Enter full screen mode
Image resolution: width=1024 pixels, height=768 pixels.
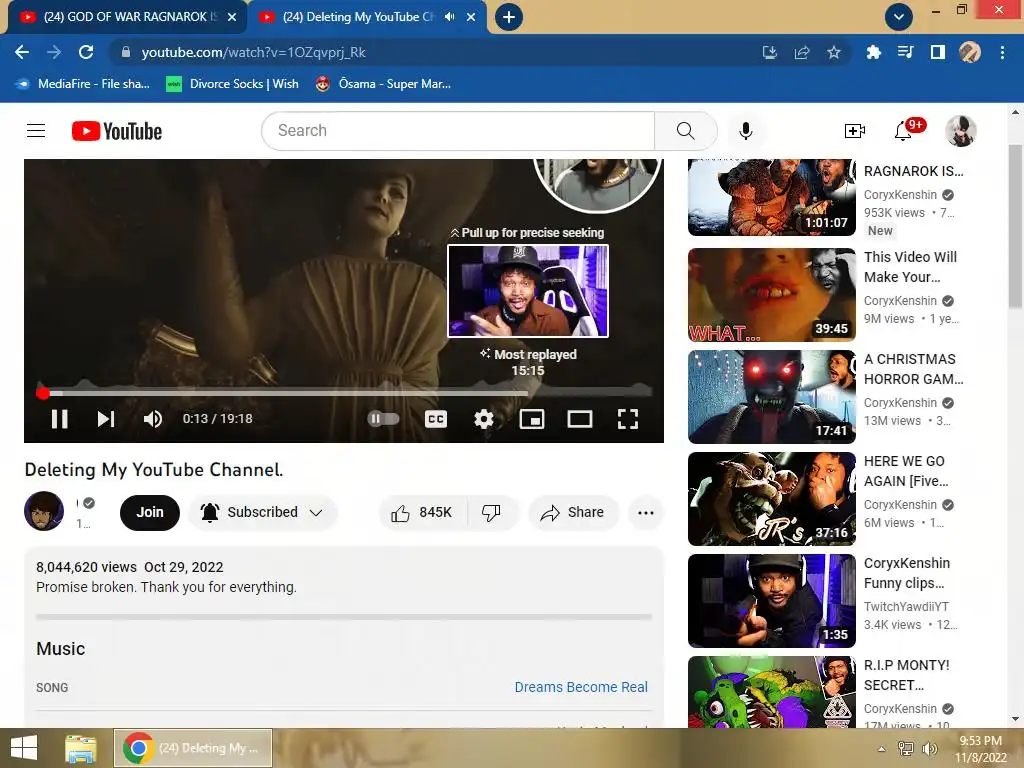(x=628, y=419)
